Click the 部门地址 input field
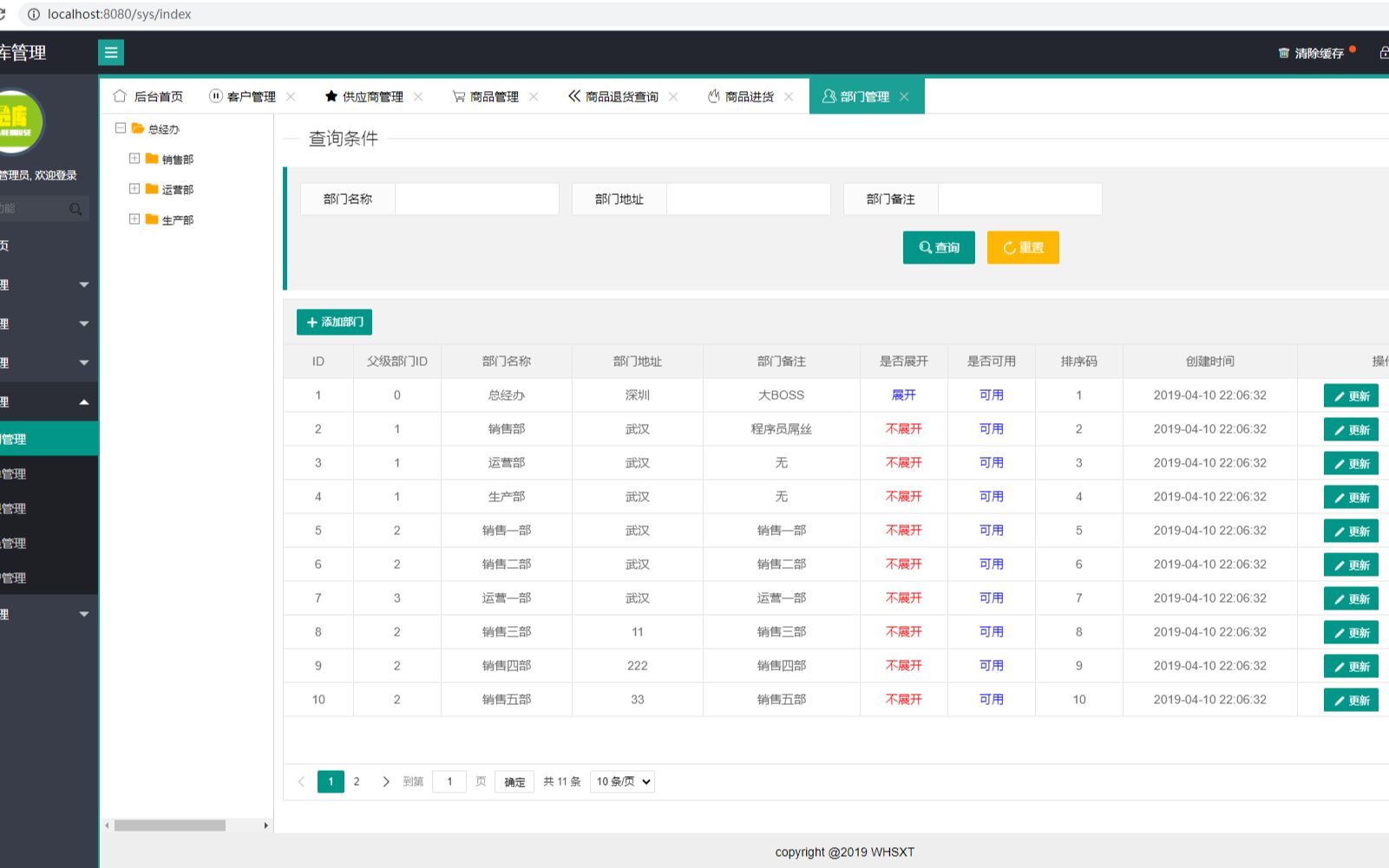The image size is (1389, 868). pos(748,199)
